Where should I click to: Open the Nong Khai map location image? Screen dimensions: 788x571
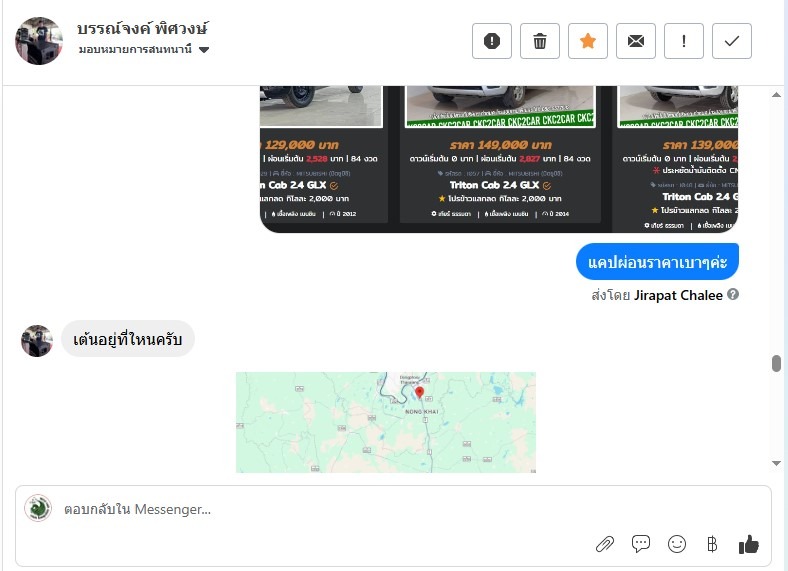(386, 422)
